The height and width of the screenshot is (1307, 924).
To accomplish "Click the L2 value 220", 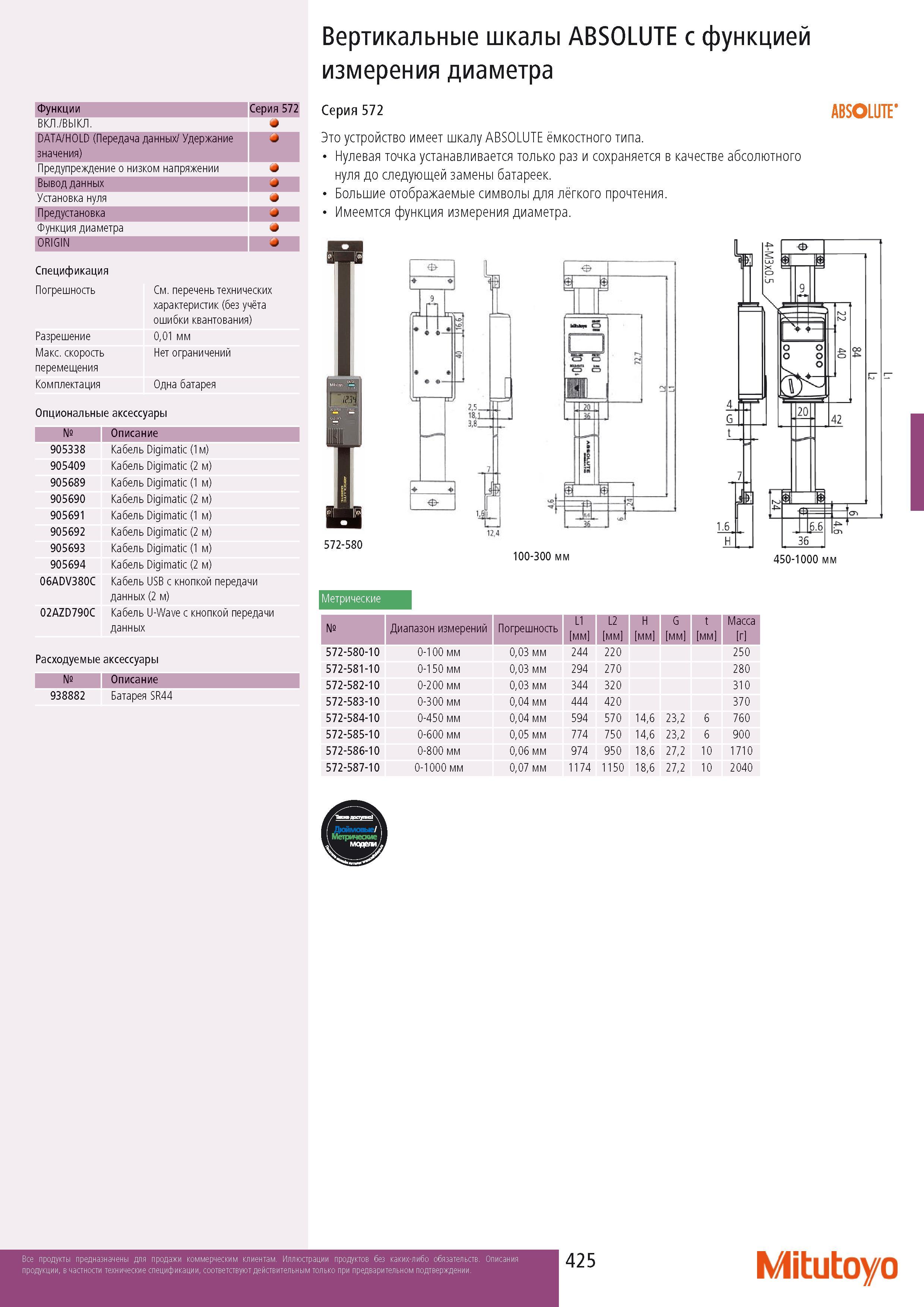I will coord(613,652).
